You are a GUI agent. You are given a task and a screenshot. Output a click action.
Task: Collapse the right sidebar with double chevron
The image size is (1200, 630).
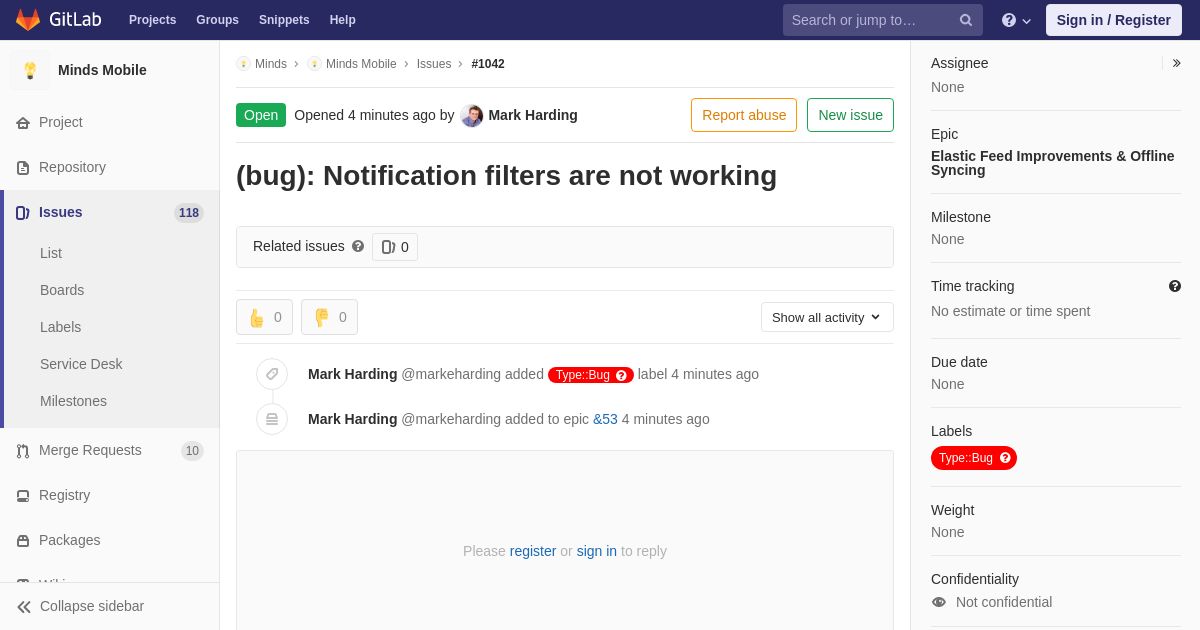pos(1176,63)
